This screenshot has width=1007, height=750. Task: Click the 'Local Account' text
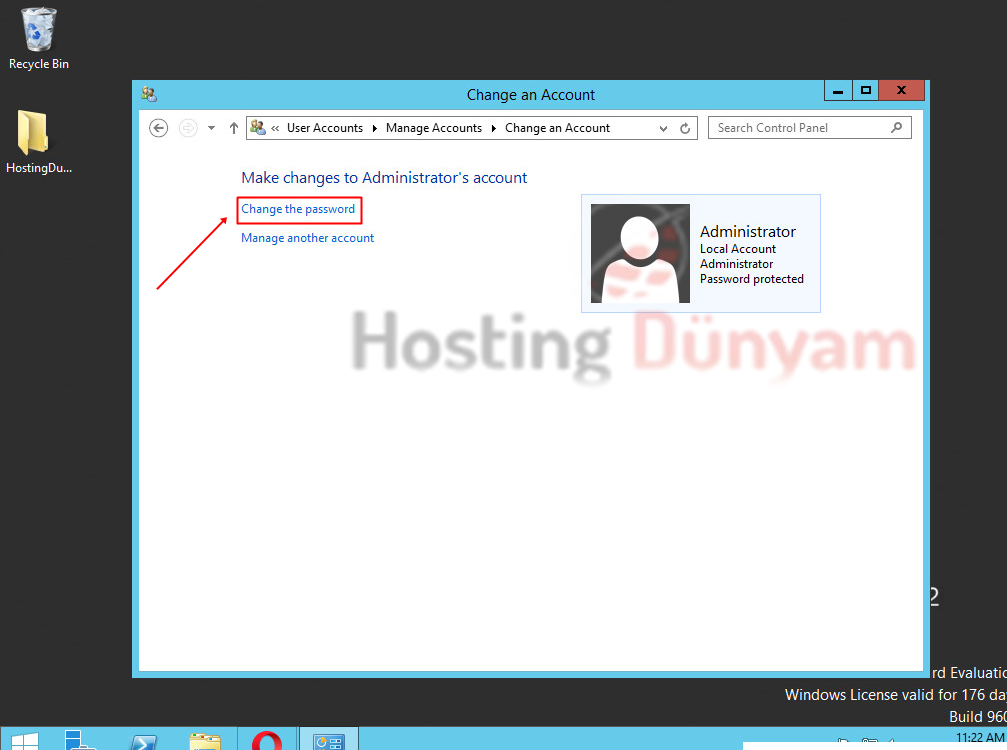click(738, 249)
